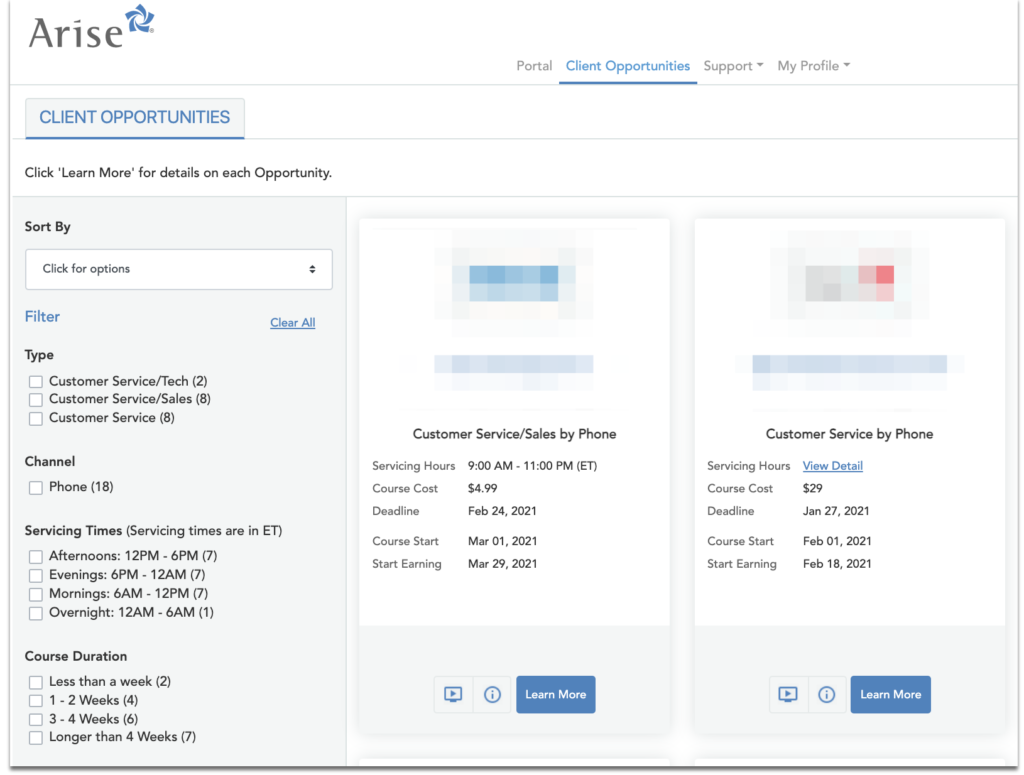Check the Phone (18) channel filter
The height and width of the screenshot is (775, 1024).
36,487
